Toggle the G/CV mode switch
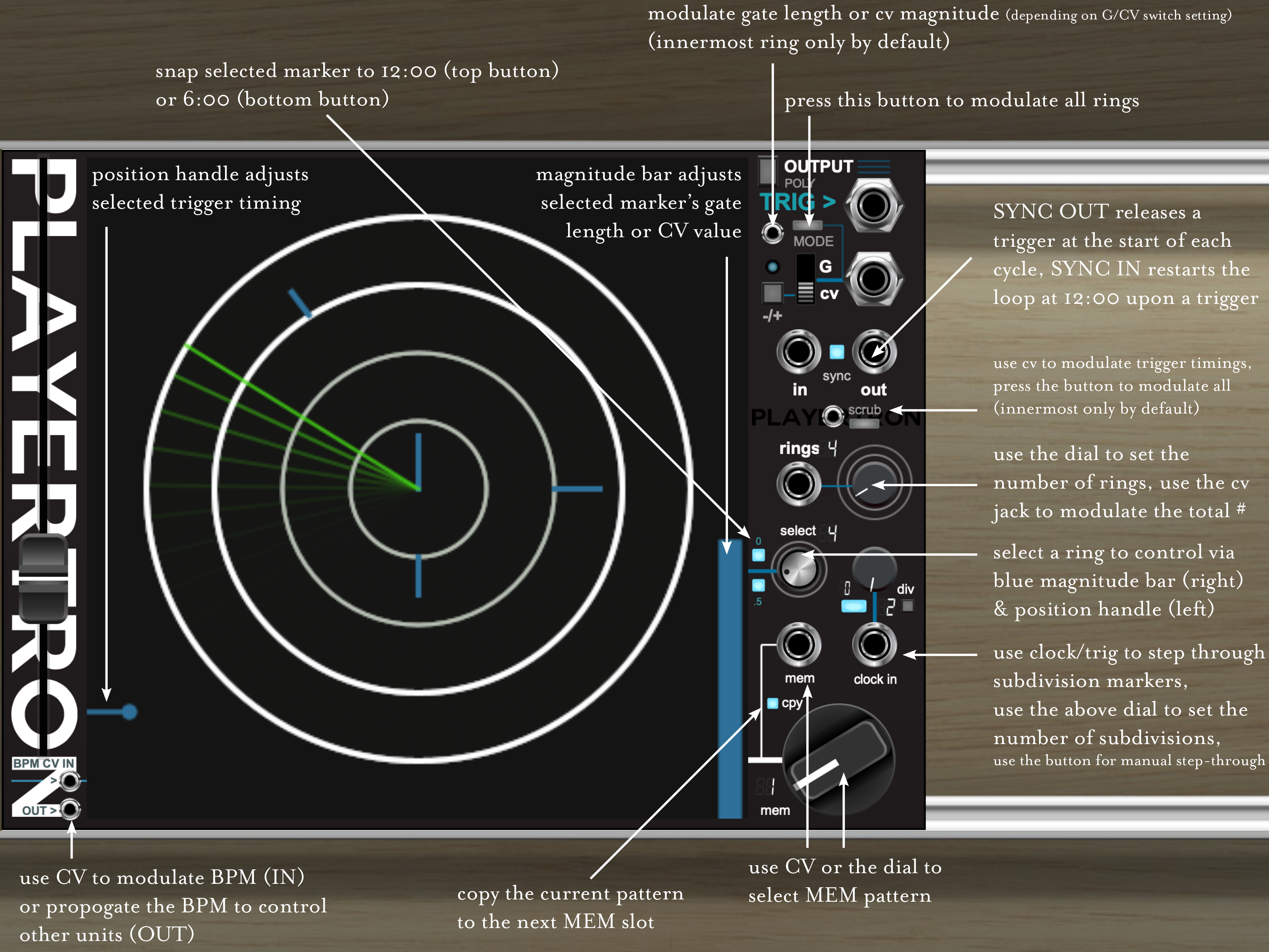The width and height of the screenshot is (1269, 952). pos(806,280)
